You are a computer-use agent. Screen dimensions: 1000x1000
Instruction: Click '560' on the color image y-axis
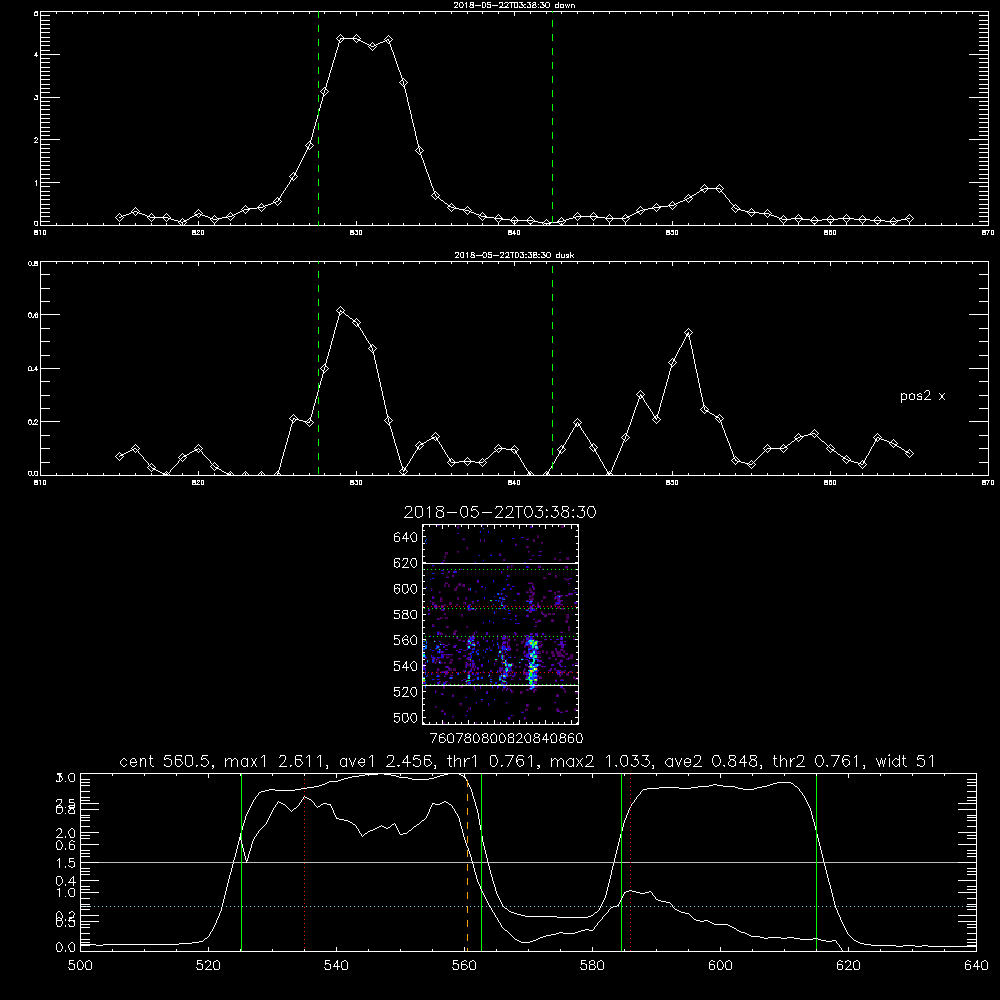point(406,640)
